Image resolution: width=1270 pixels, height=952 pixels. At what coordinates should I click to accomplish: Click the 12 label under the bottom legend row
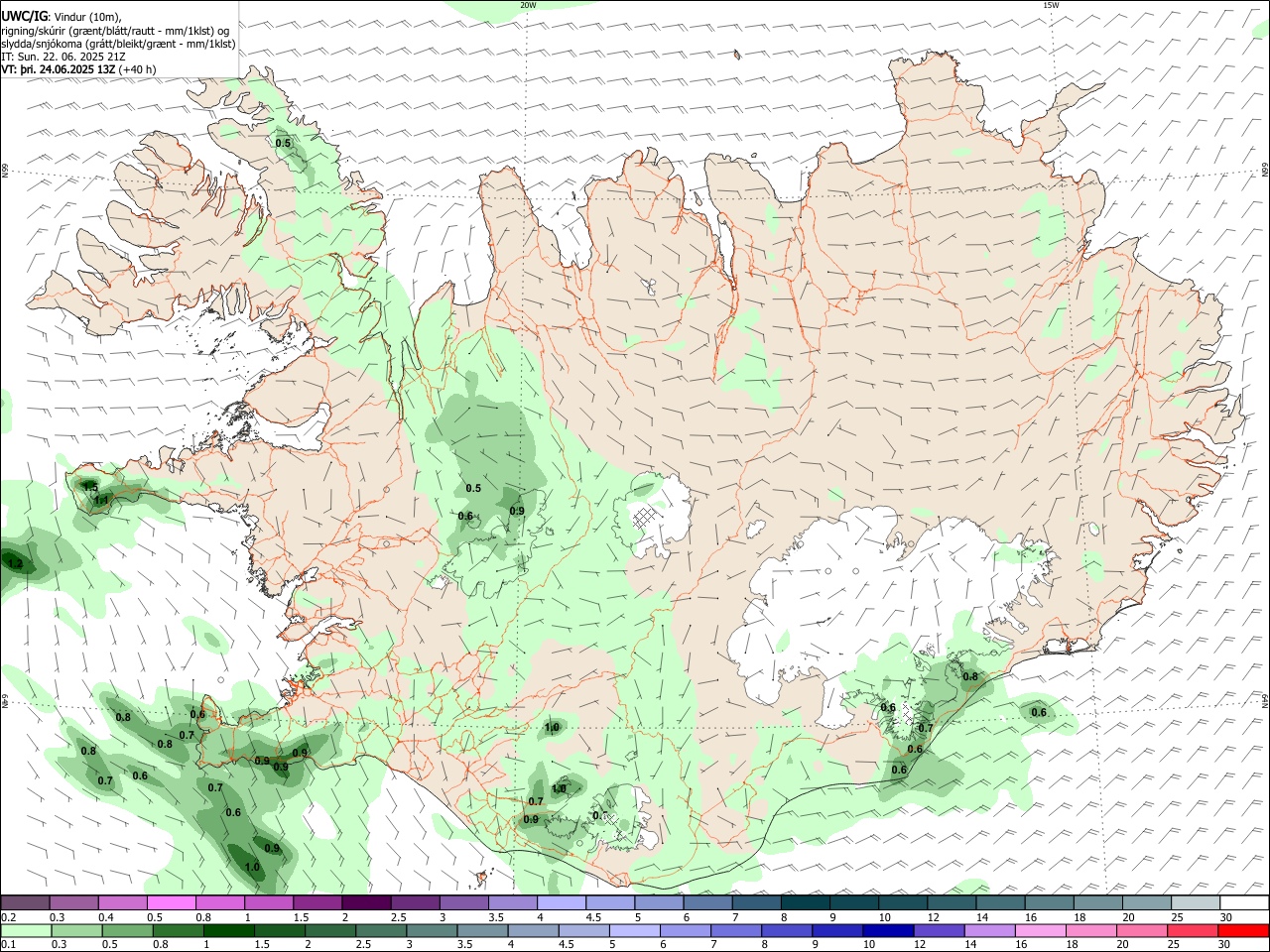(x=919, y=945)
